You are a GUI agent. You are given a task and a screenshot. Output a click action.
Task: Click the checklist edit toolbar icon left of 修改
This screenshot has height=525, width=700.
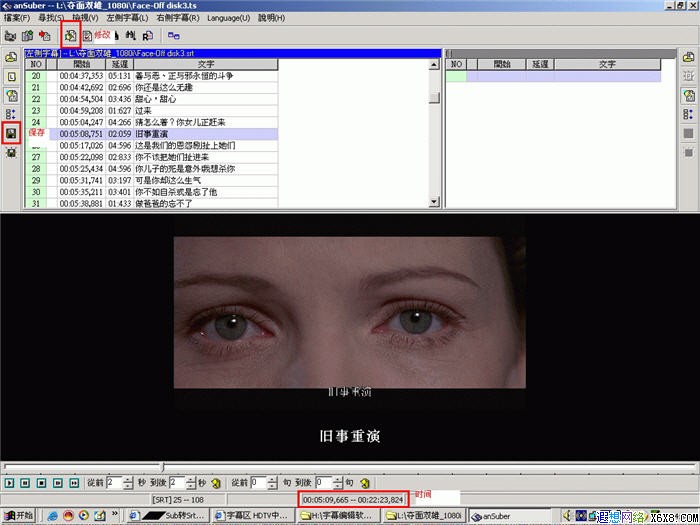[x=87, y=36]
